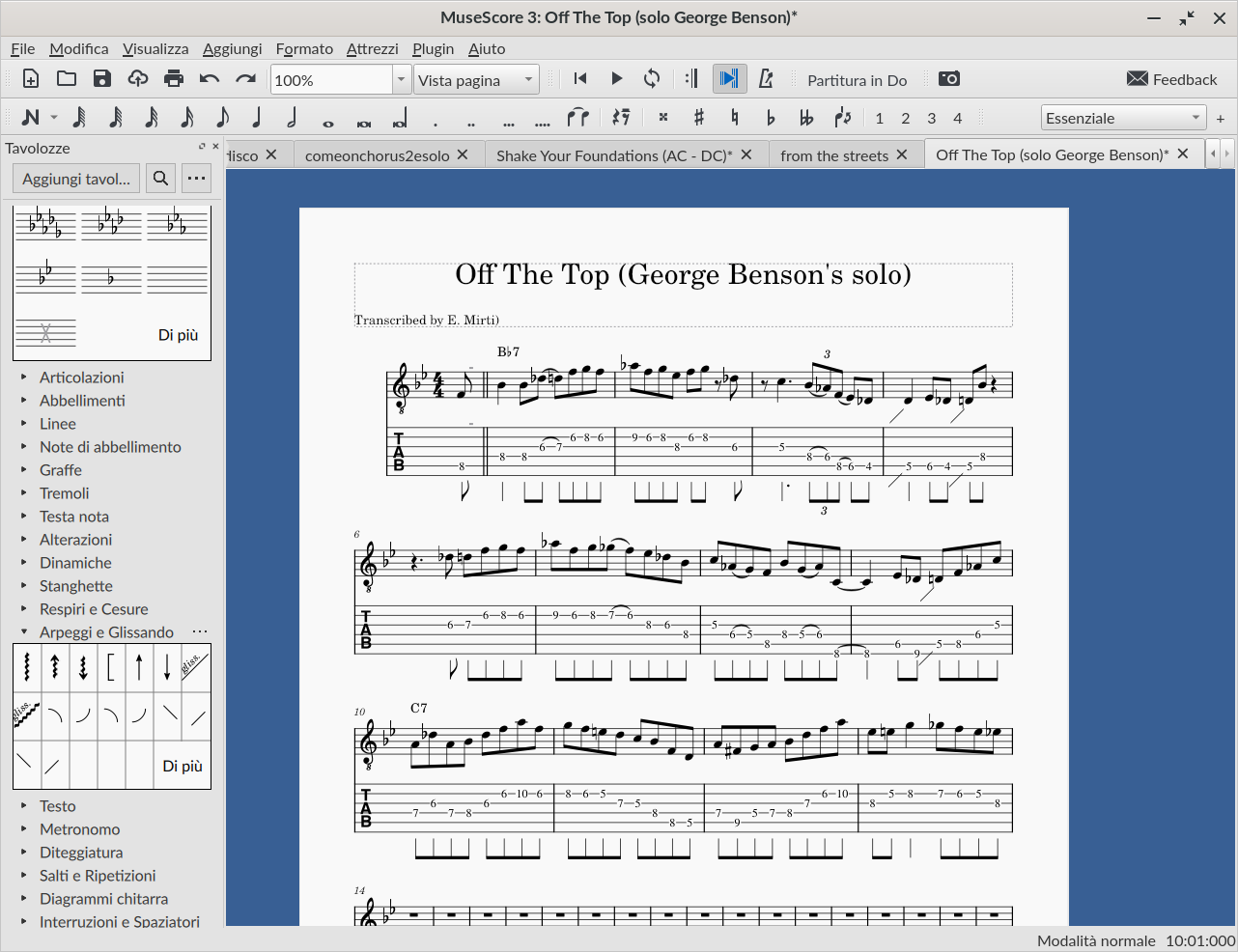
Task: Search palettes with magnifier icon
Action: 161,179
